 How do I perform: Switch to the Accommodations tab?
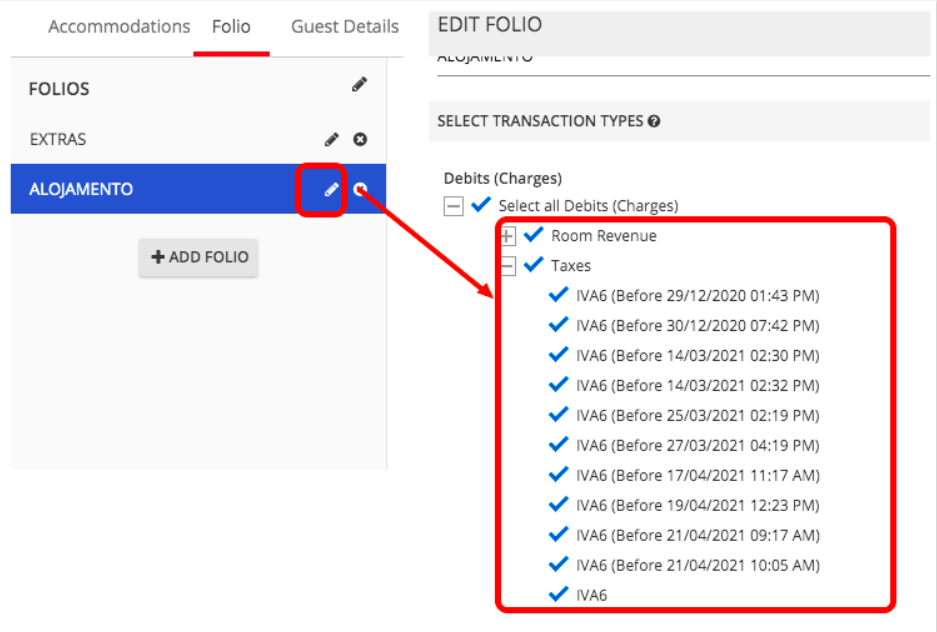click(x=119, y=27)
